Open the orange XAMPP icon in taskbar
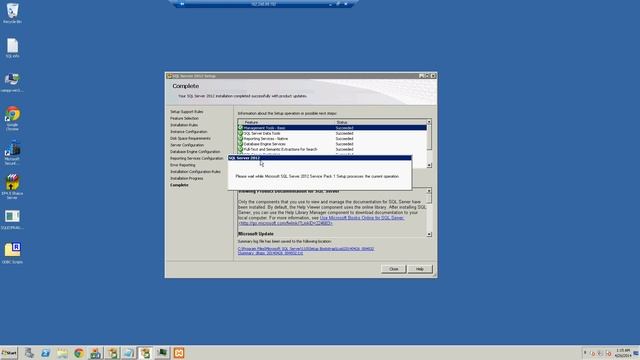 (179, 353)
